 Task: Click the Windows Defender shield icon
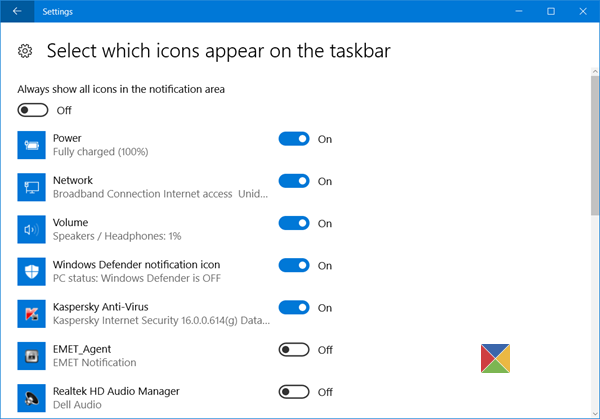click(32, 271)
